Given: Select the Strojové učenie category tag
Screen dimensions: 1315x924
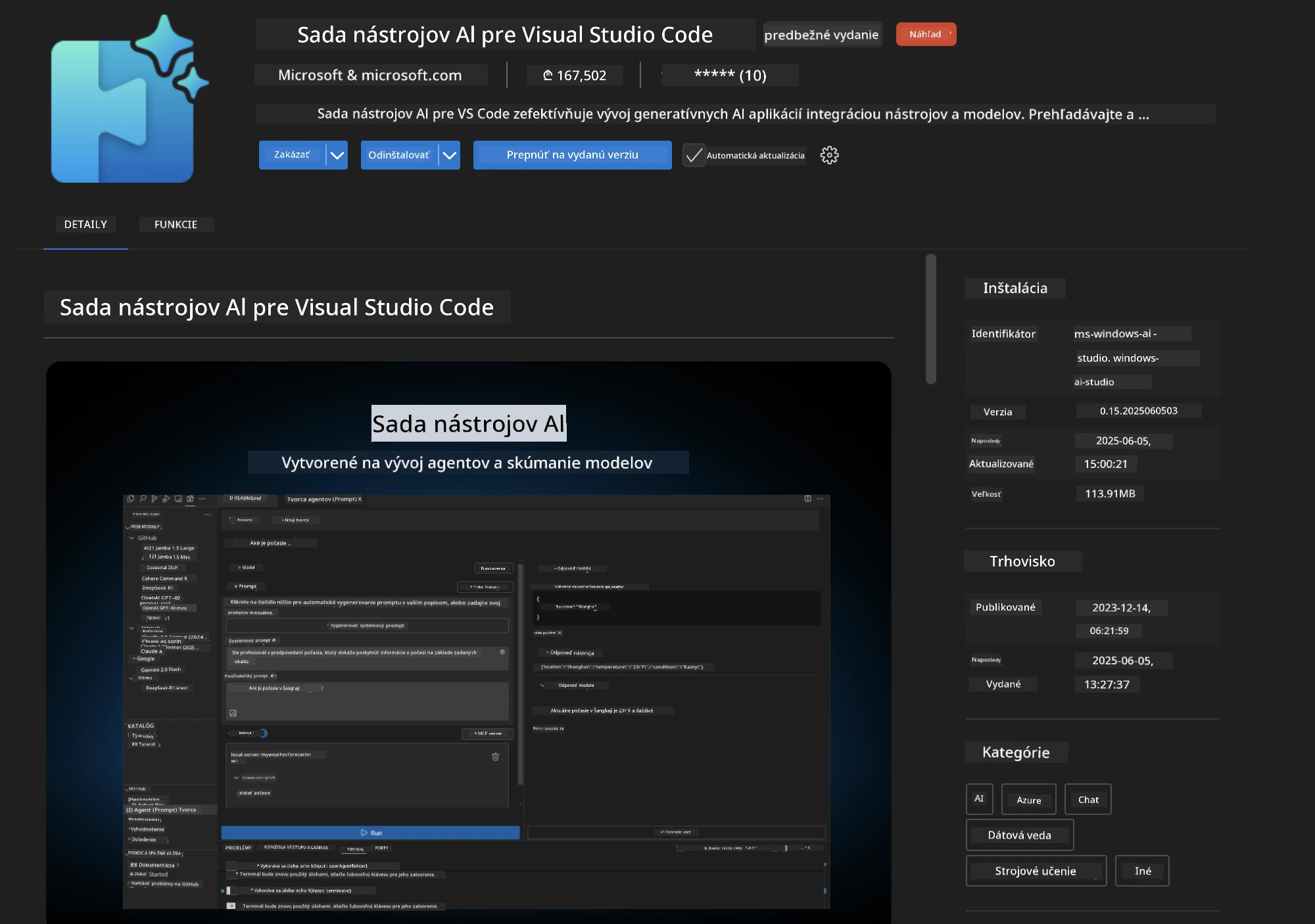Looking at the screenshot, I should pos(1036,871).
